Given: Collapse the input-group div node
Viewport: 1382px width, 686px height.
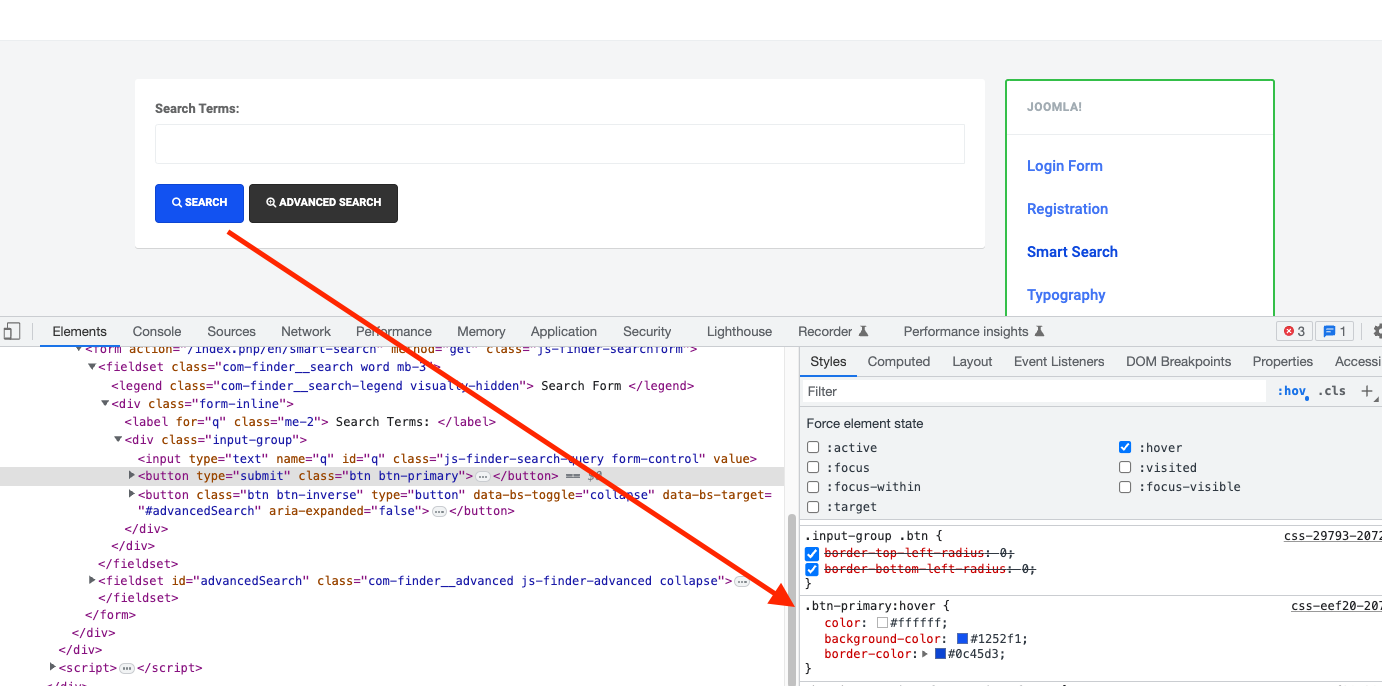Looking at the screenshot, I should [117, 440].
